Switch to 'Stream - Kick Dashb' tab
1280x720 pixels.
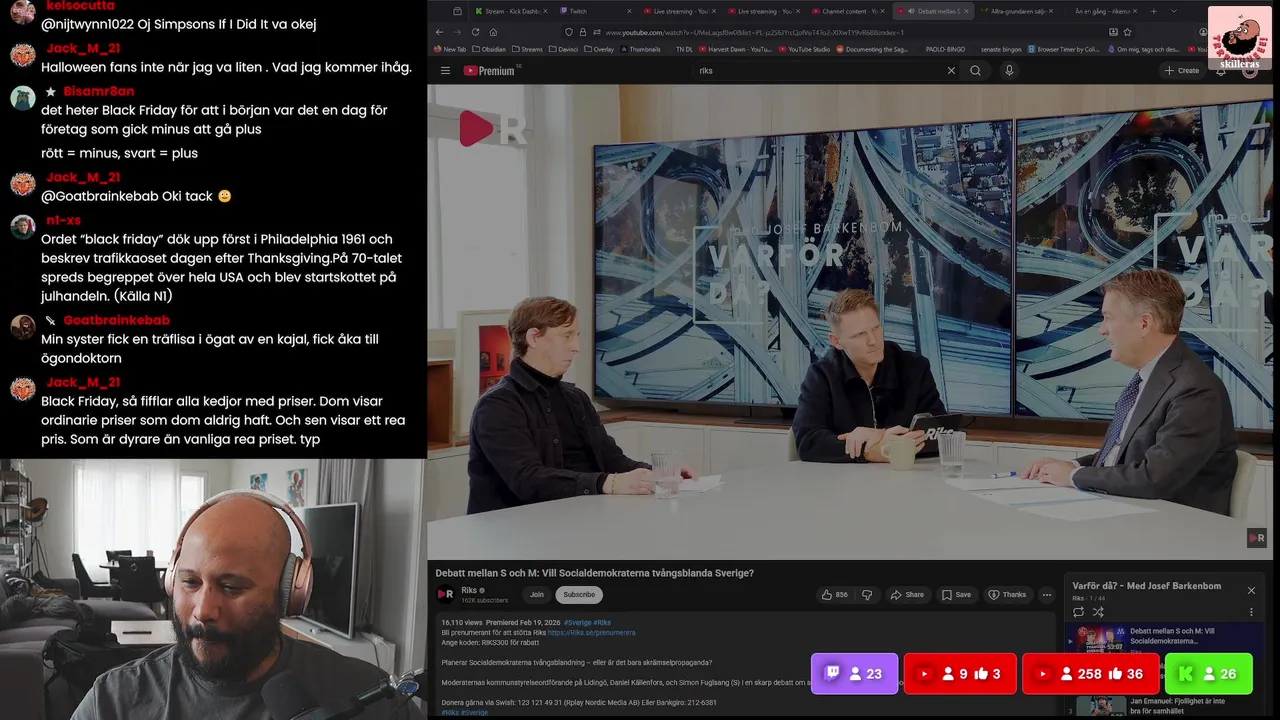510,11
